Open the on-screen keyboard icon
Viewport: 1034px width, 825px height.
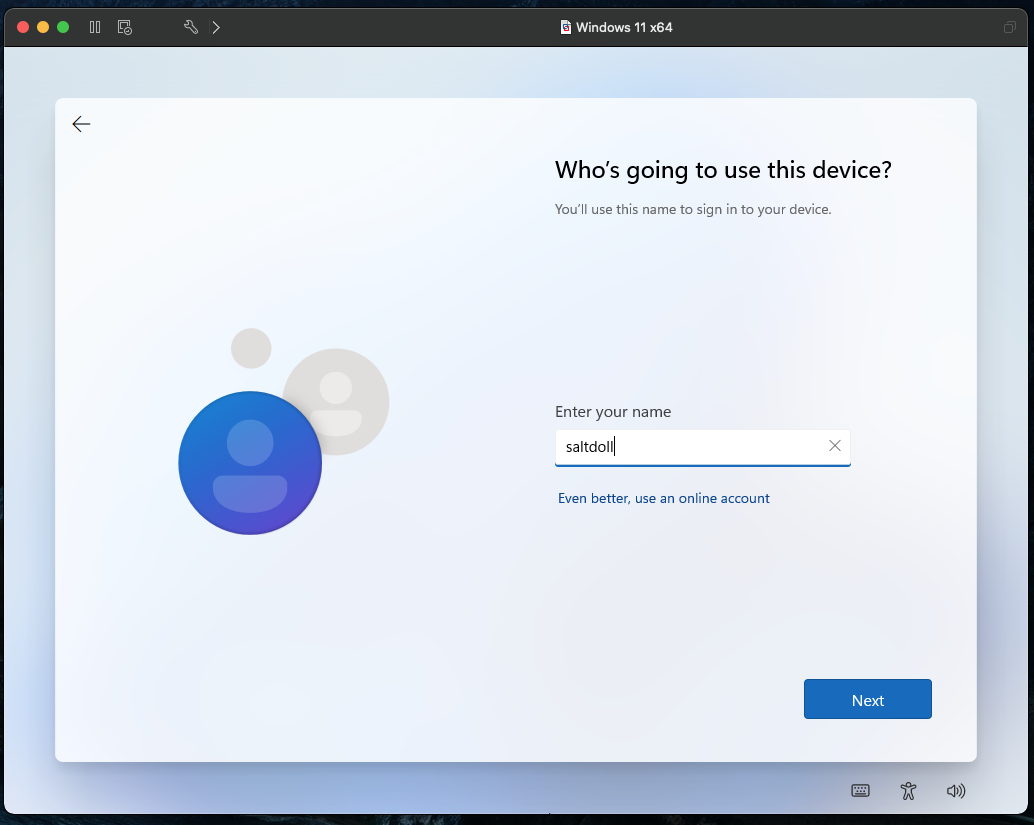[x=860, y=791]
